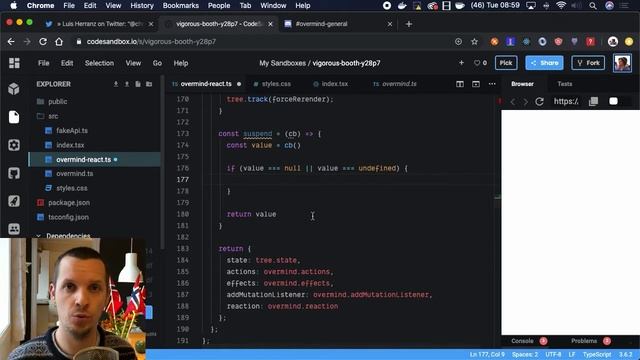
Task: Go to Chrome home page
Action: [59, 42]
